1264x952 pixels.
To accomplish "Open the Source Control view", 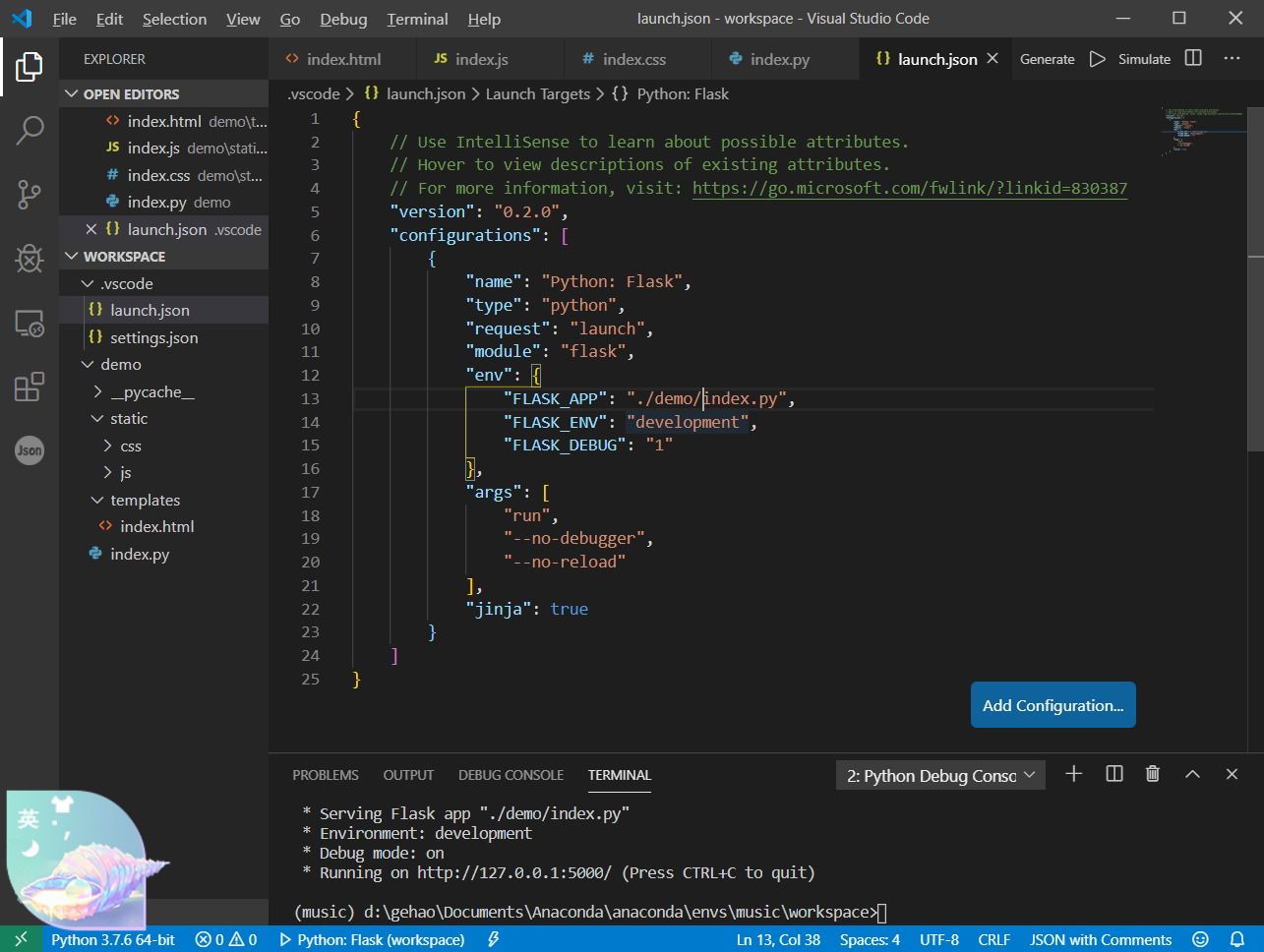I will pyautogui.click(x=30, y=195).
